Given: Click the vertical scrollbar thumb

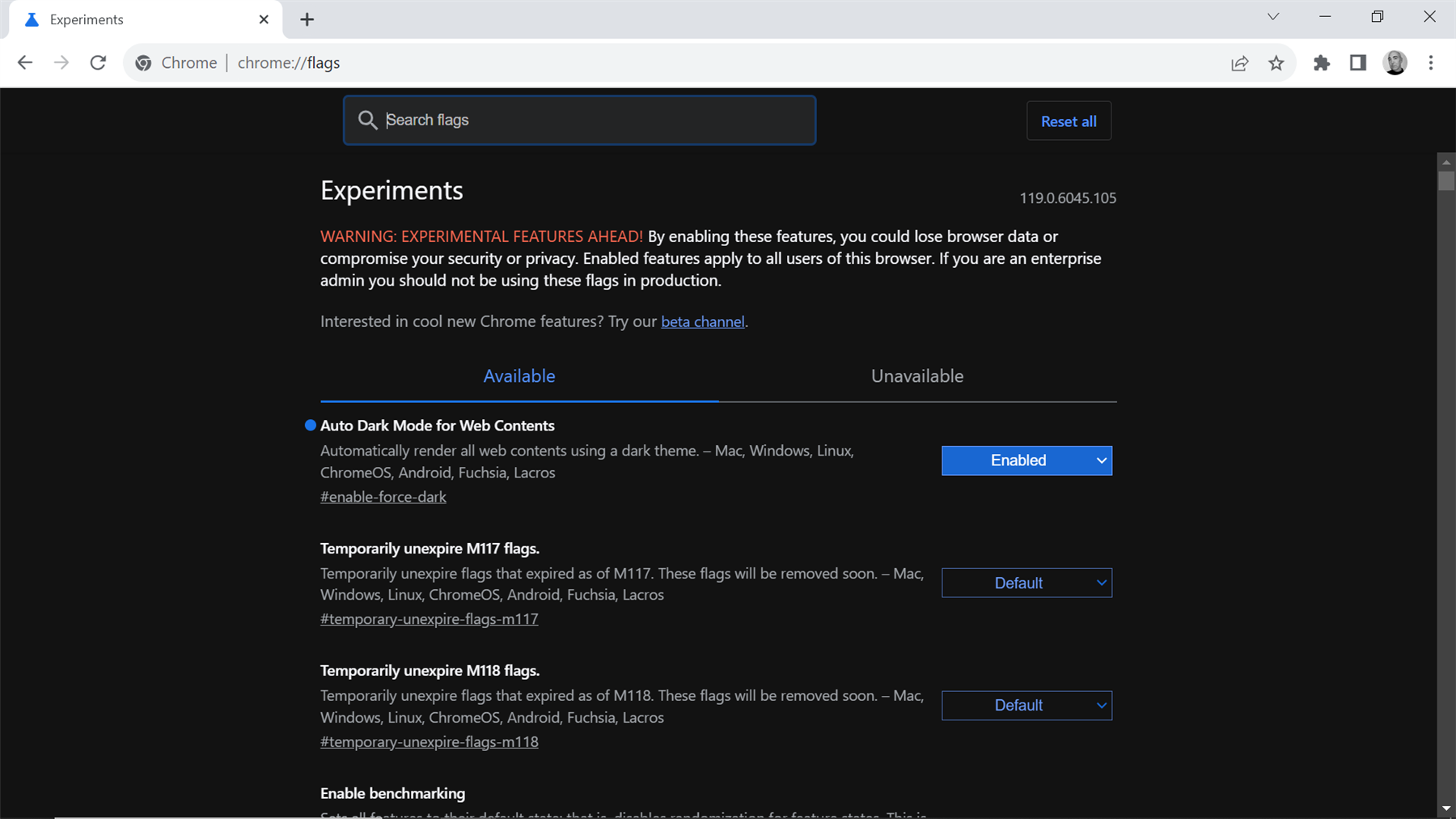Looking at the screenshot, I should 1446,180.
